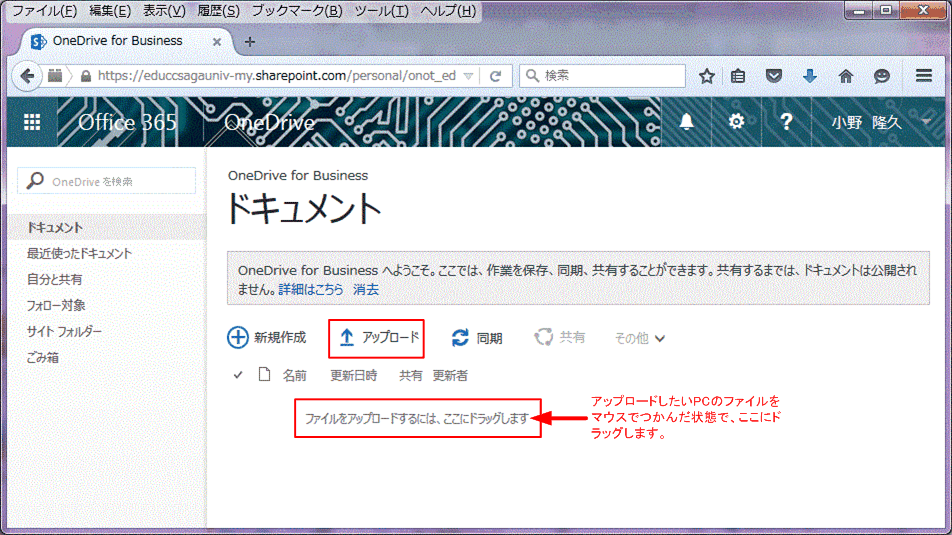Open the URL history dropdown arrow
The image size is (952, 535).
pos(468,76)
